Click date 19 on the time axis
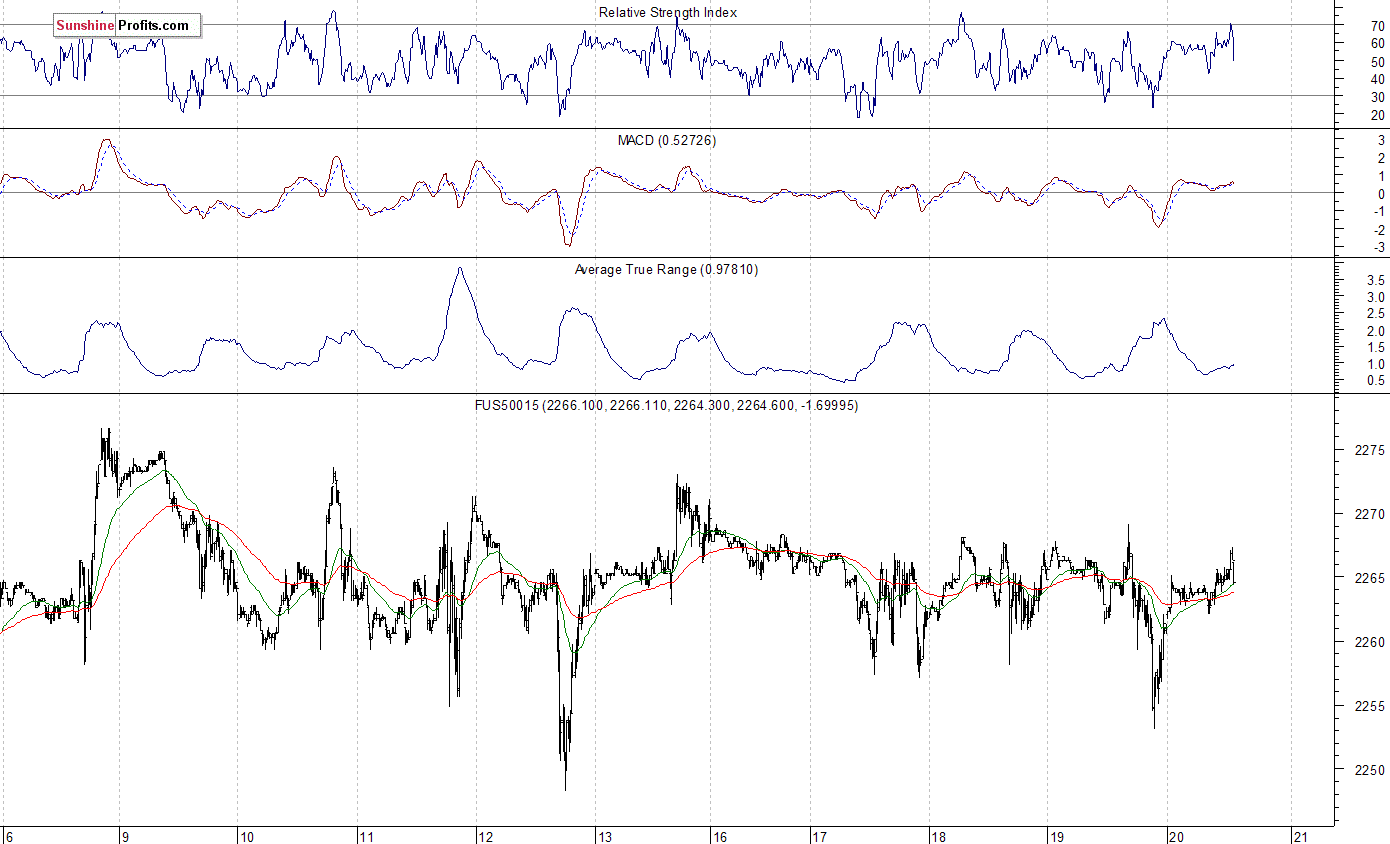This screenshot has height=844, width=1390. pyautogui.click(x=1058, y=836)
